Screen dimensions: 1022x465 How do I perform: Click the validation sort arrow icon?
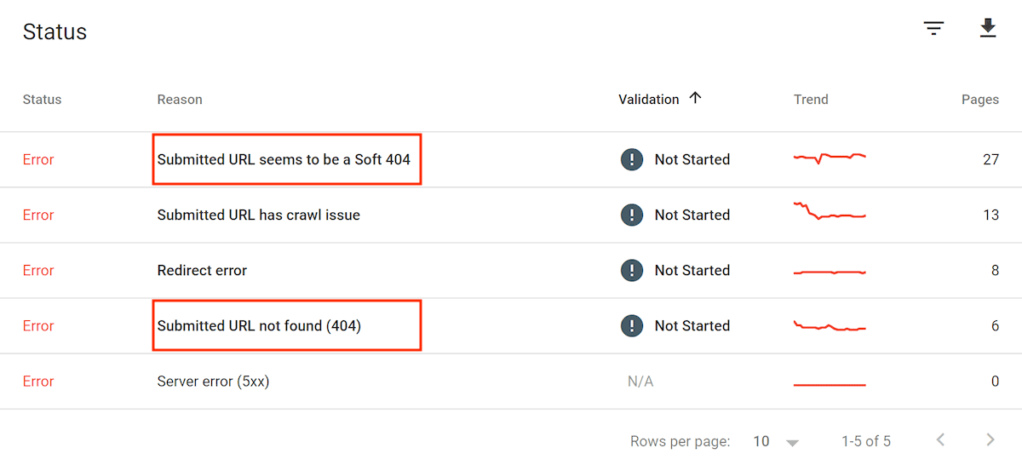pos(696,98)
